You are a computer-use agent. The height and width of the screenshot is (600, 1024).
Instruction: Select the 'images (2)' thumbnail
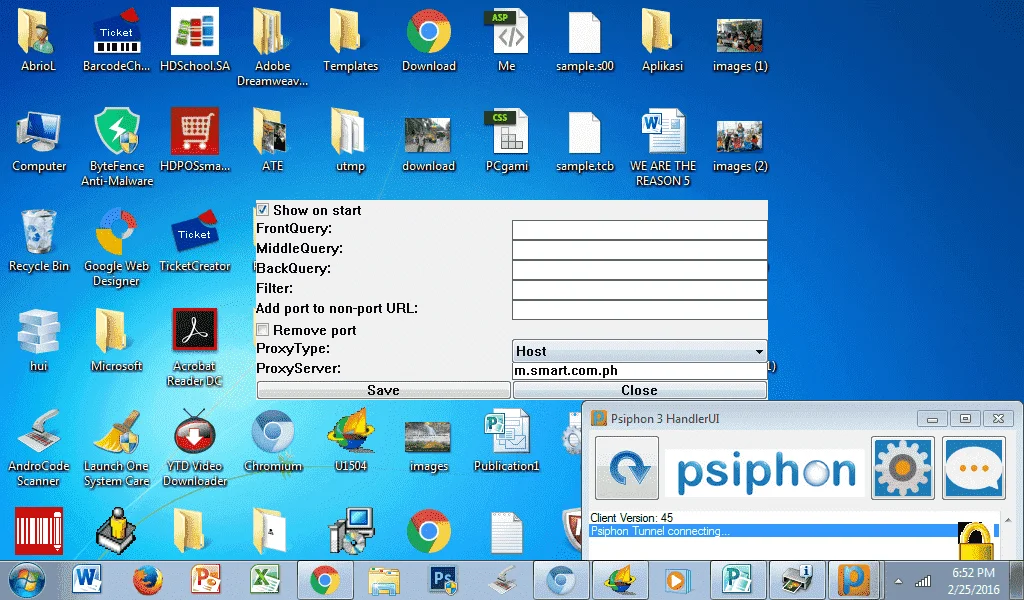pos(740,146)
